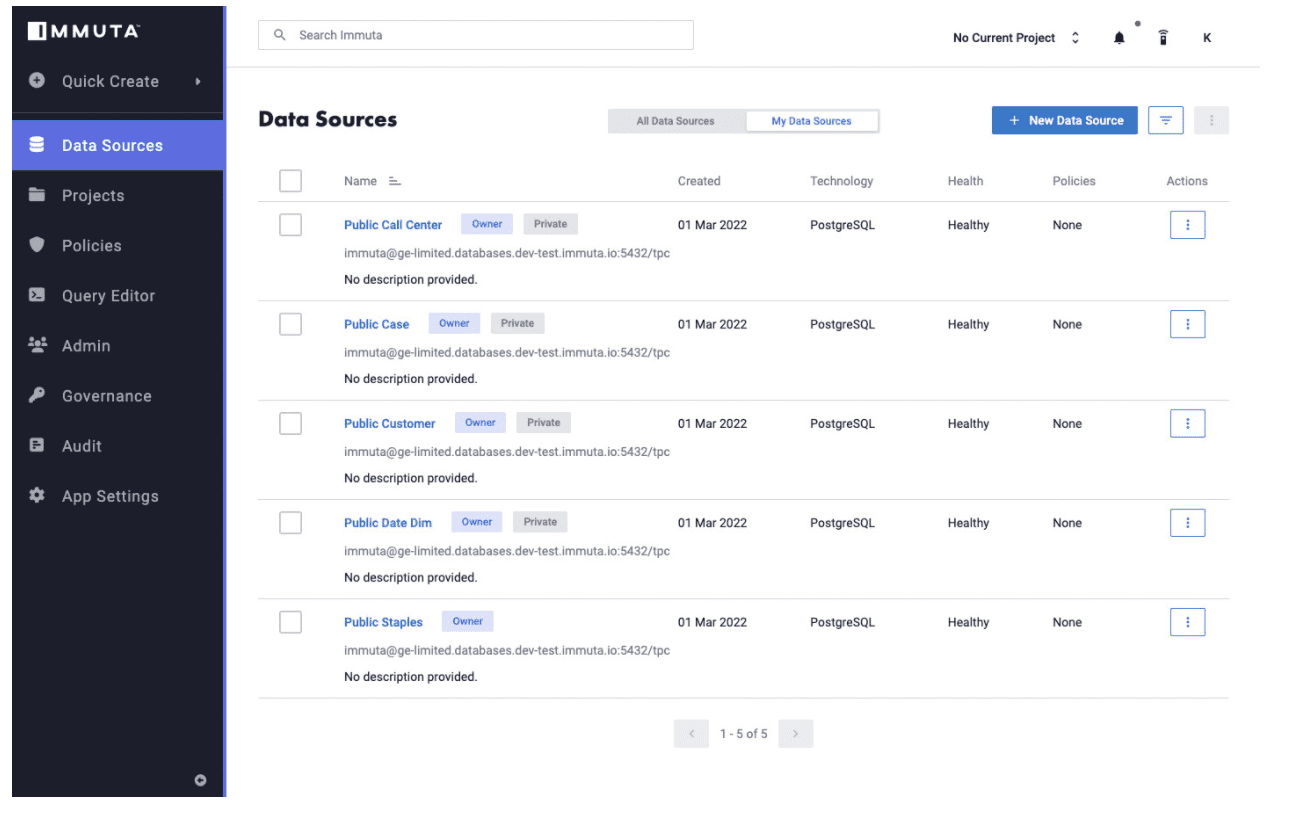Click Owner badge on Public Staples
This screenshot has height=824, width=1294.
click(467, 621)
